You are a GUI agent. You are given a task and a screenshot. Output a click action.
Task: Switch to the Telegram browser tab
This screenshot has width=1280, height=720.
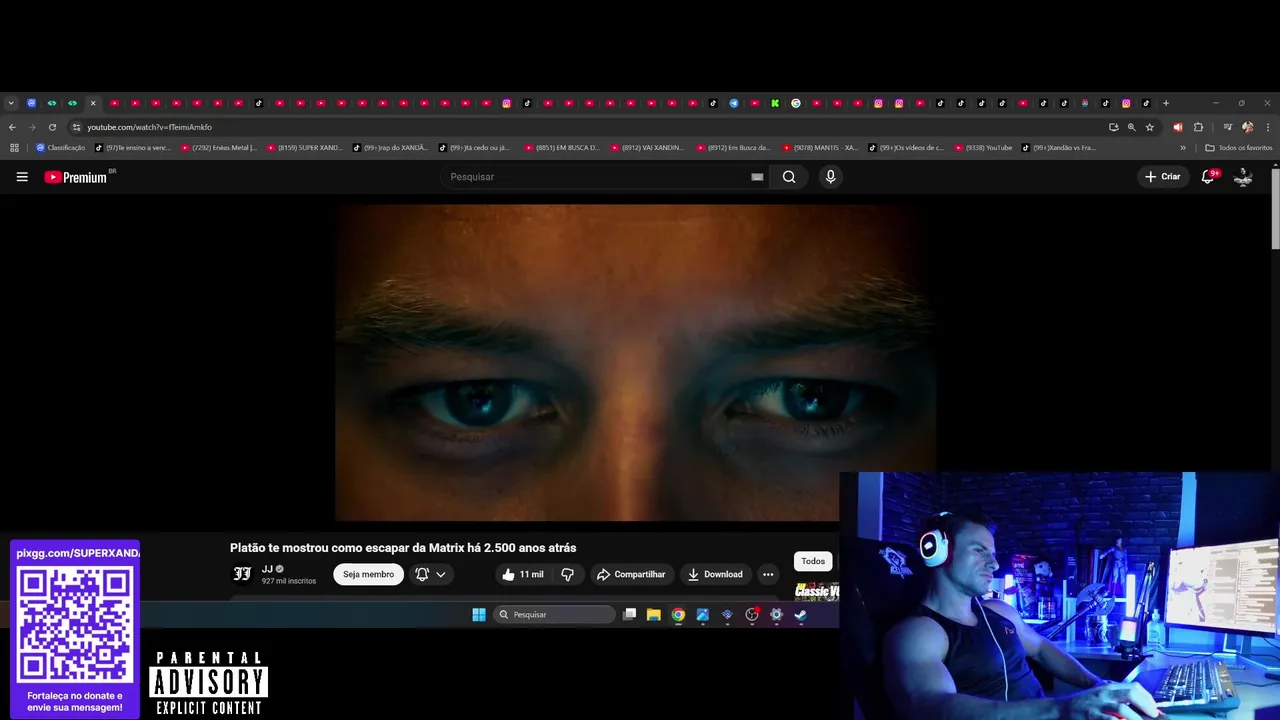click(x=734, y=103)
